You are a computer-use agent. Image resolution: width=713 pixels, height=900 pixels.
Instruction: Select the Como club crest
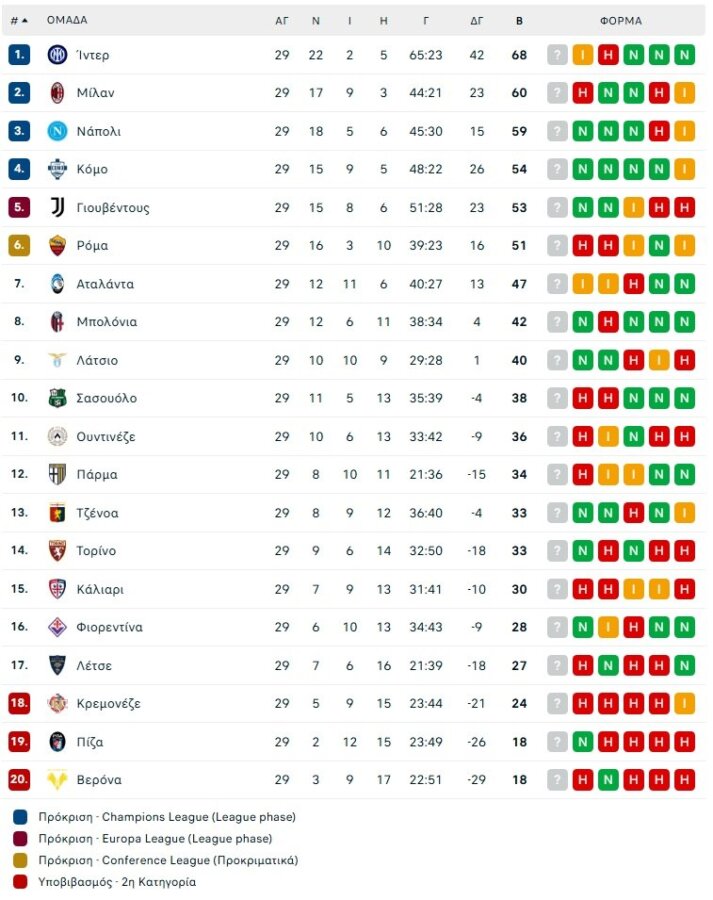coord(55,168)
